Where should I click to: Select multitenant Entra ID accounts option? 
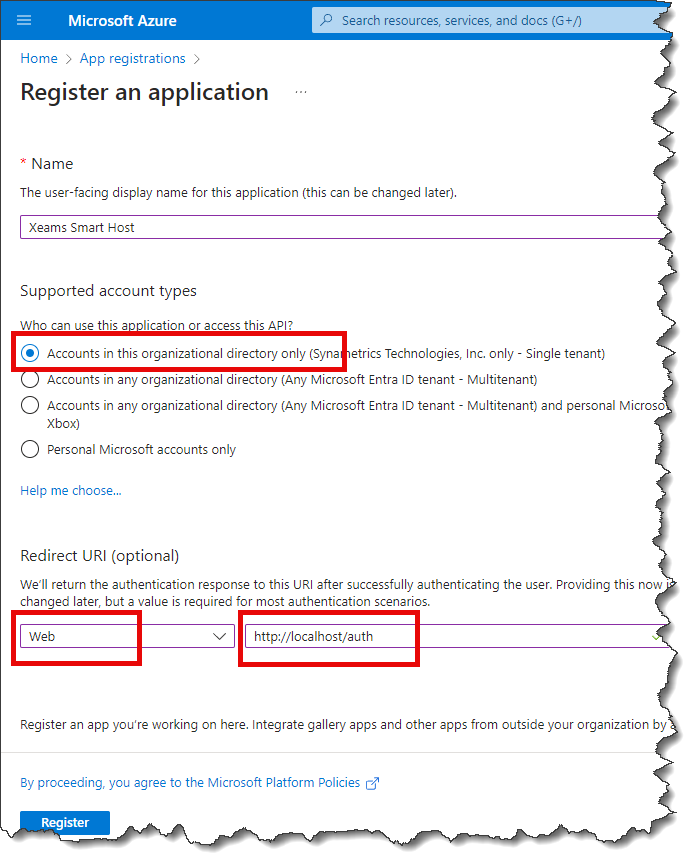31,379
